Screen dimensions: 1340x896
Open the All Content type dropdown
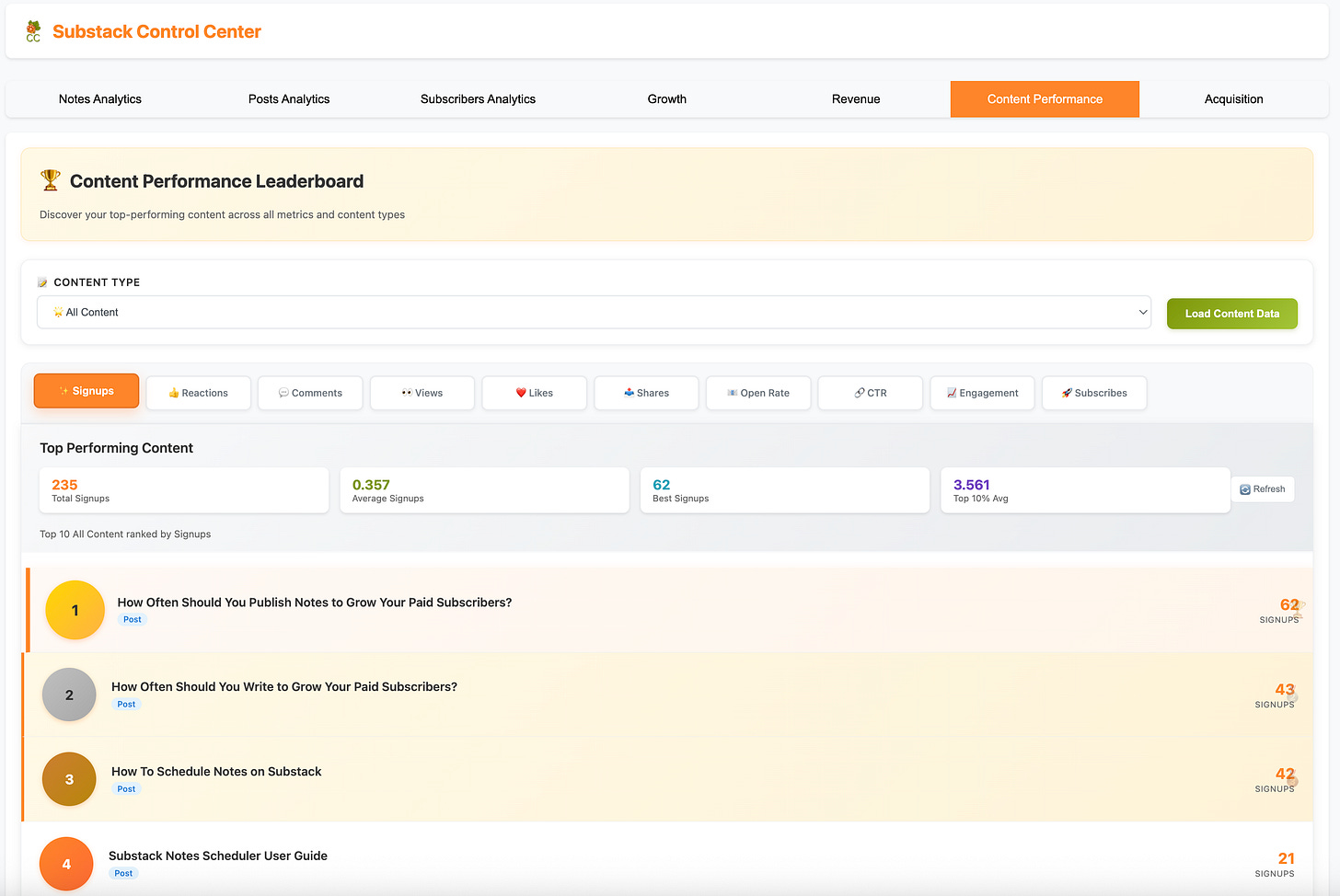click(x=594, y=312)
